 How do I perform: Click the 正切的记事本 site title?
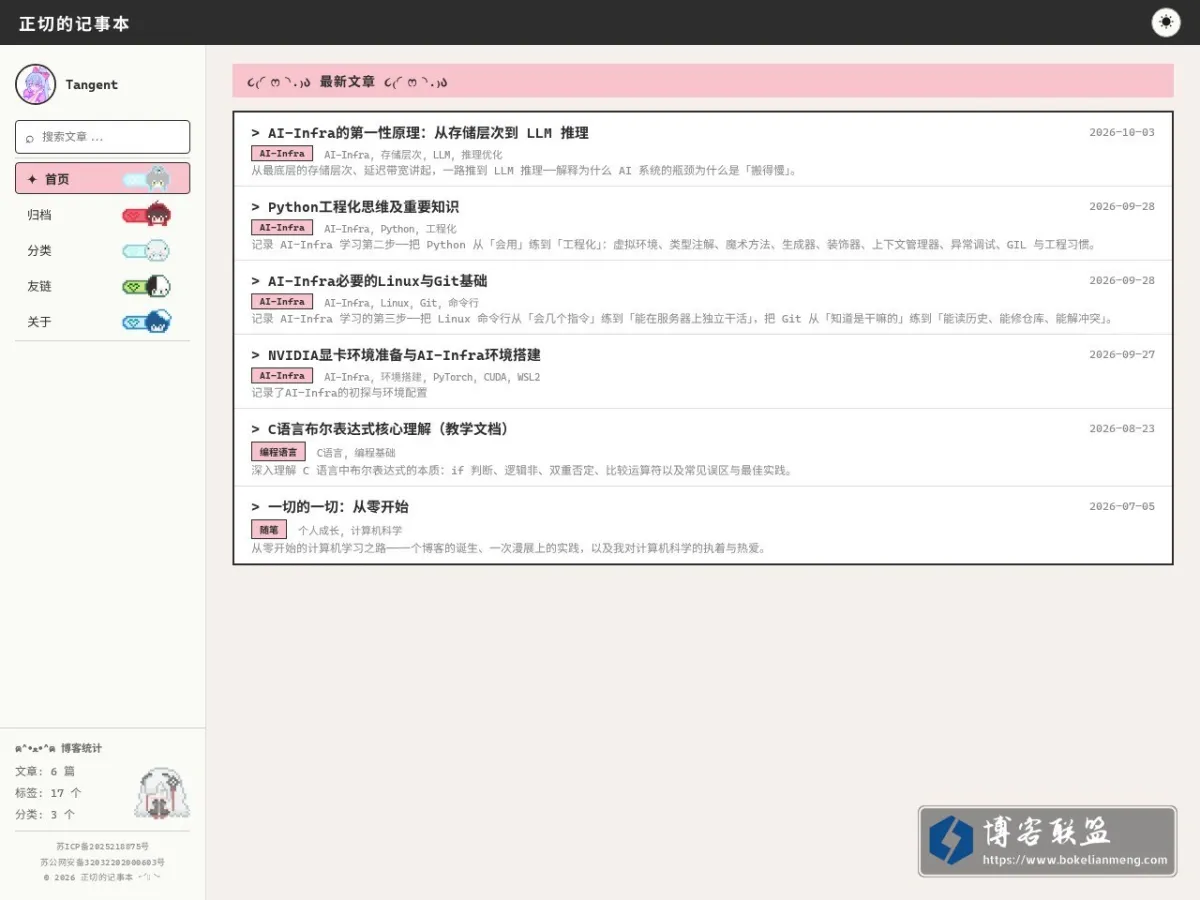tap(74, 23)
